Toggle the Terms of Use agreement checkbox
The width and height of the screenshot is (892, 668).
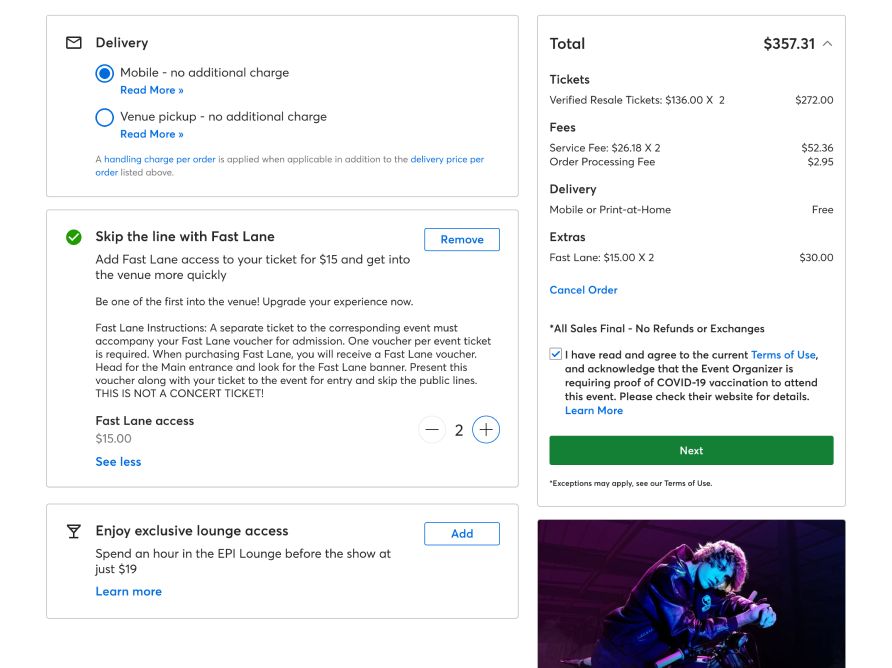(555, 354)
